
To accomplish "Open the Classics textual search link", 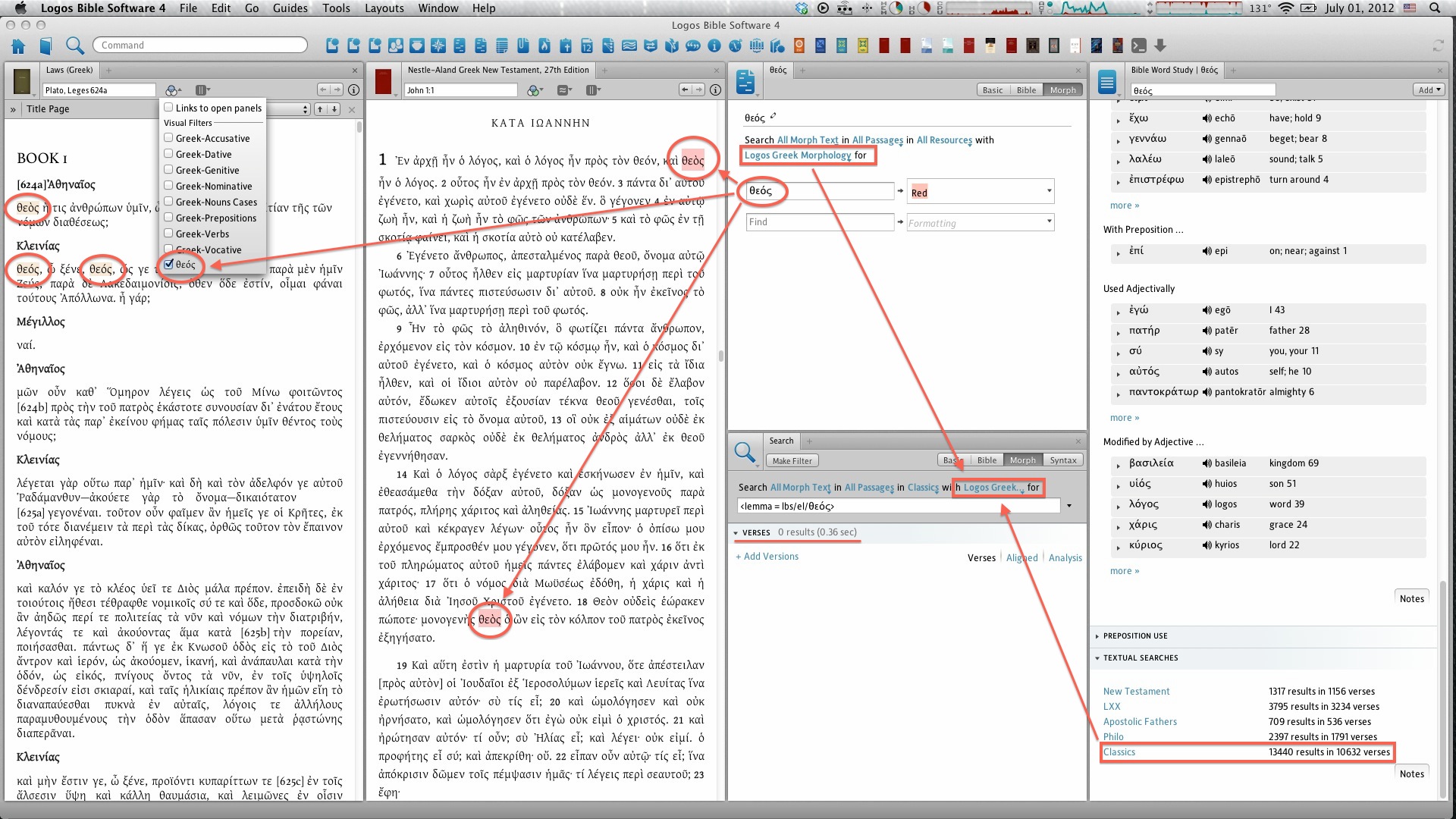I will point(1119,752).
